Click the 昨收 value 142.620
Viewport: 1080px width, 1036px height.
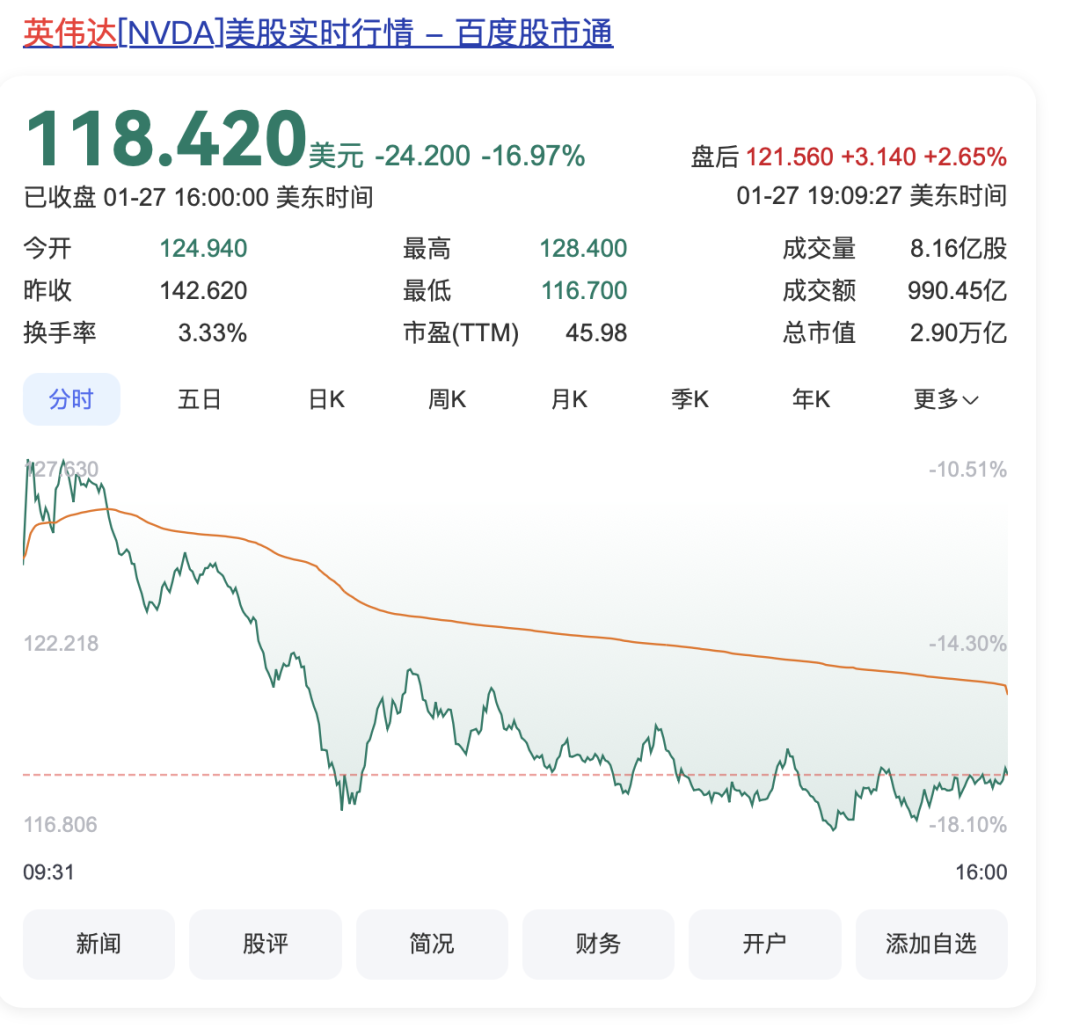(x=203, y=291)
